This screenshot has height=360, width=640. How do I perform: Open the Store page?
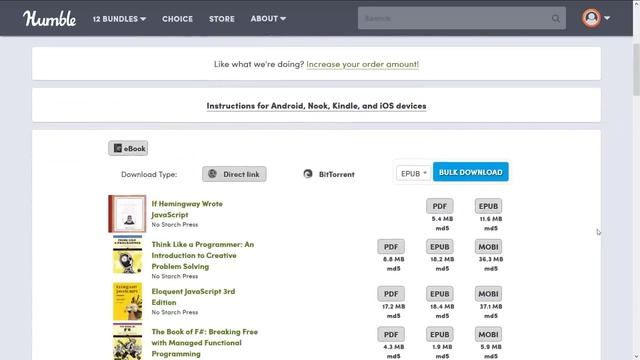point(222,19)
